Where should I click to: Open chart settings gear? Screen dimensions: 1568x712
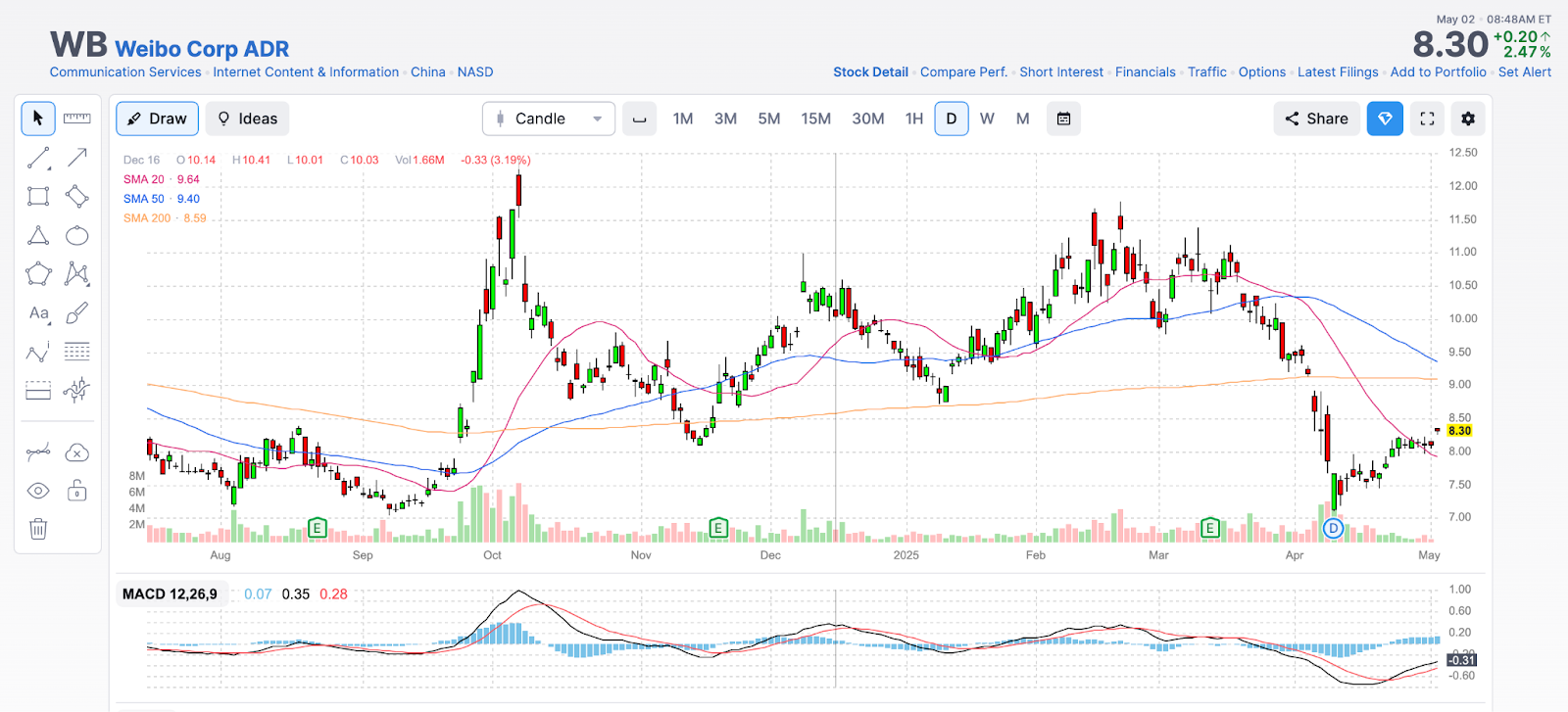coord(1468,119)
